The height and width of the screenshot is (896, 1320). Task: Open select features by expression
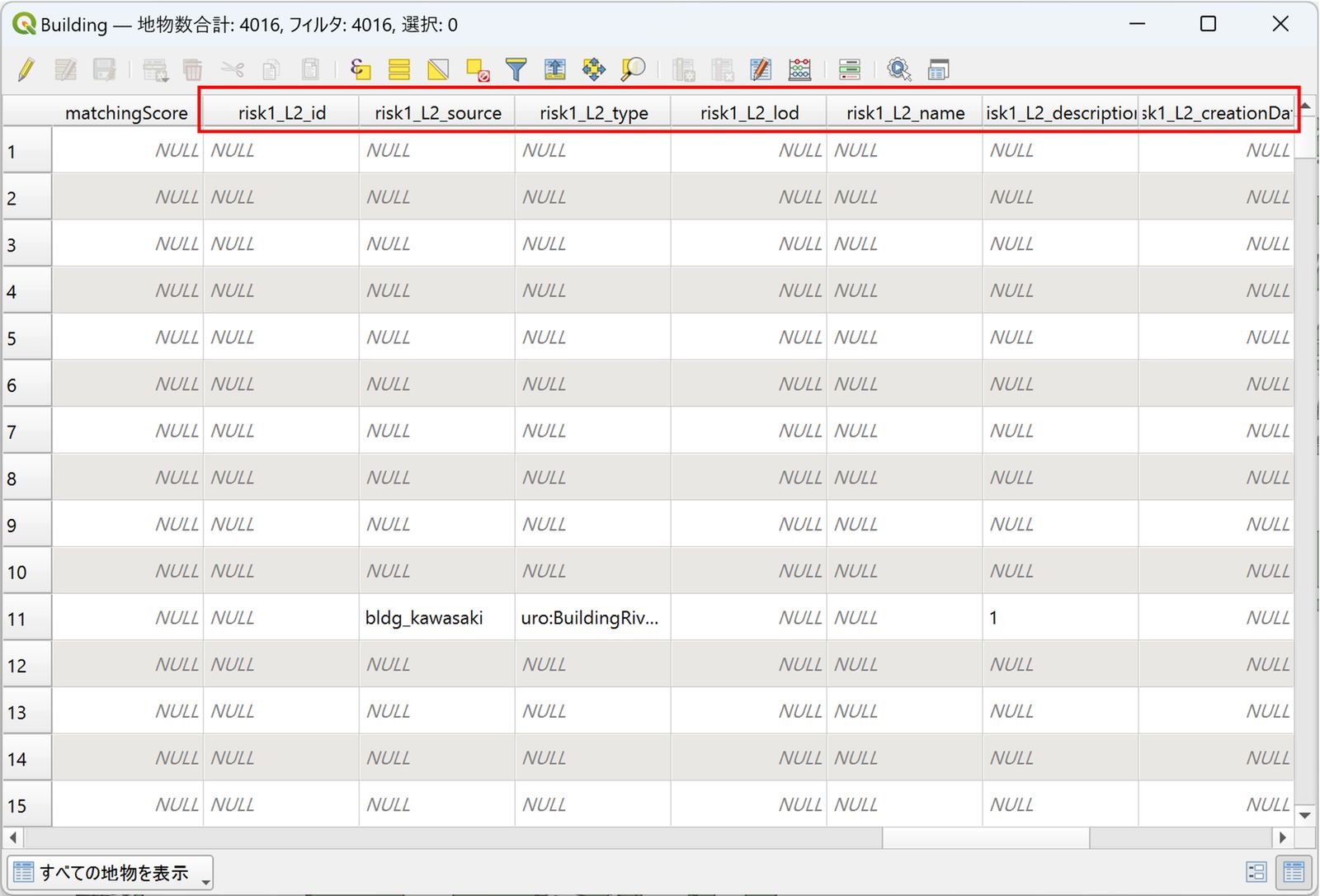tap(361, 69)
